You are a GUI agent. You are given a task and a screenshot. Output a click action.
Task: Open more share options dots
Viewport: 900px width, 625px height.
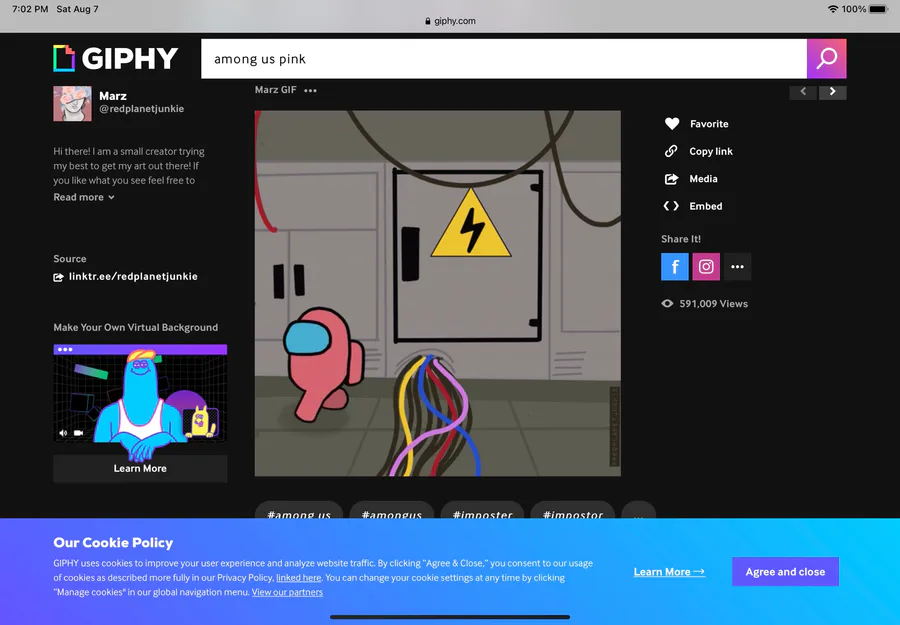coord(738,267)
